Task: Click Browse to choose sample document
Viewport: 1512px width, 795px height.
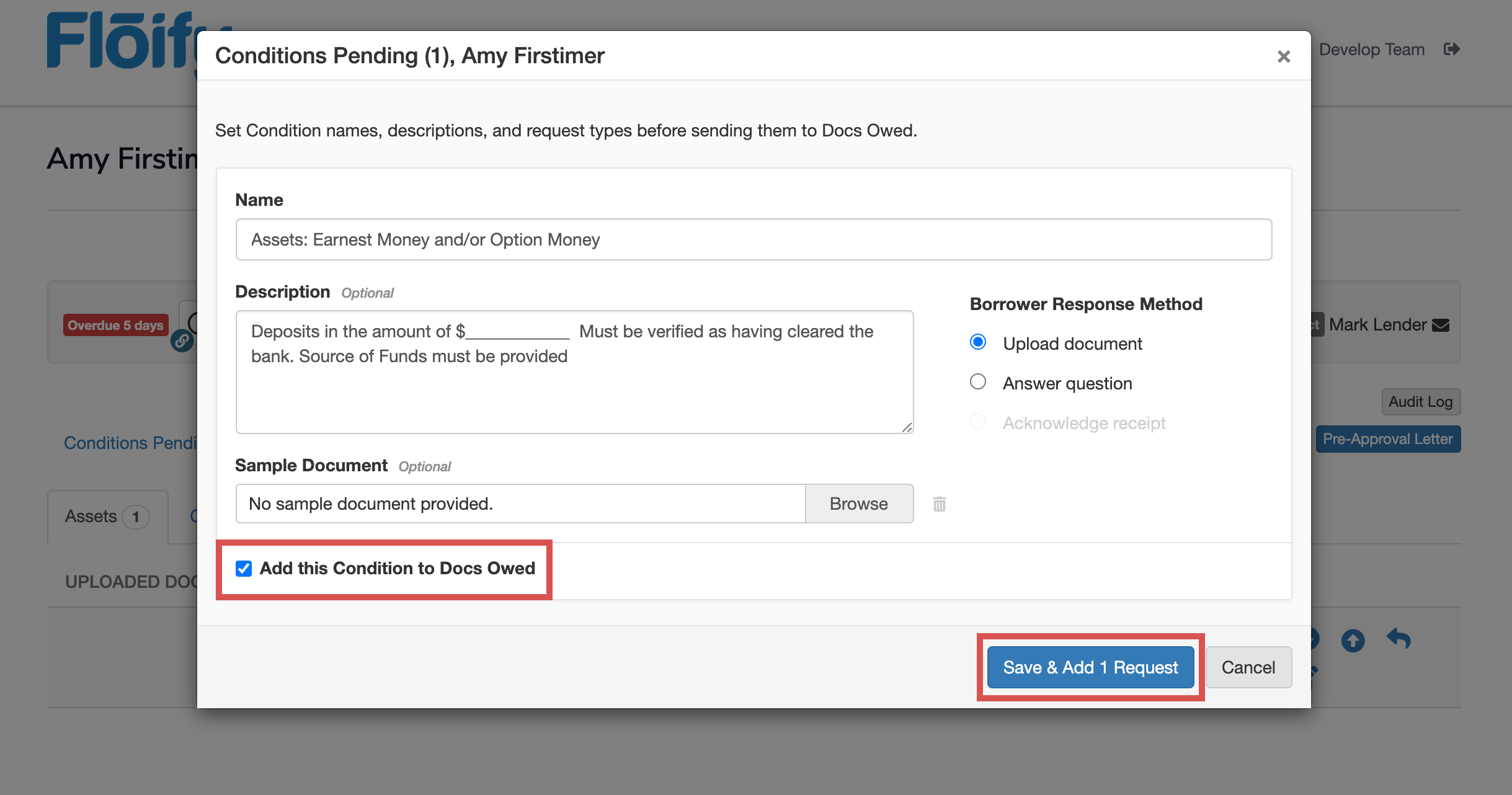Action: pos(858,504)
